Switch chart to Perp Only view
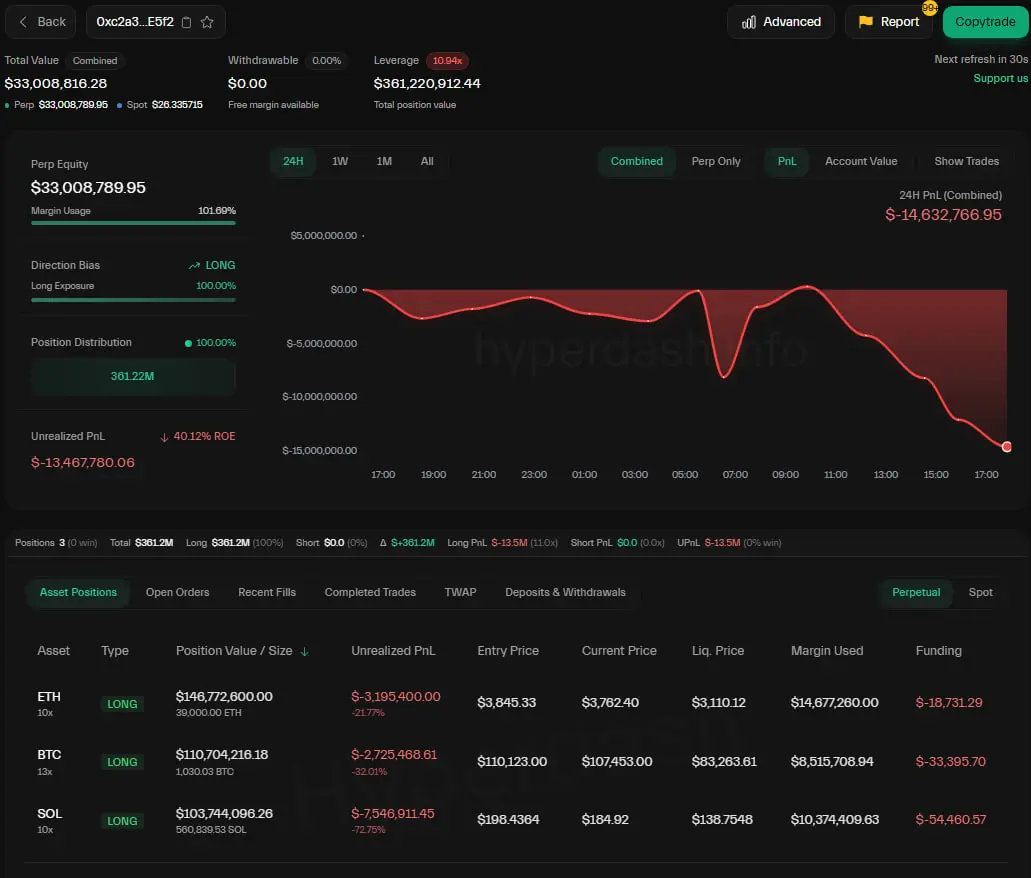1031x878 pixels. pos(716,161)
